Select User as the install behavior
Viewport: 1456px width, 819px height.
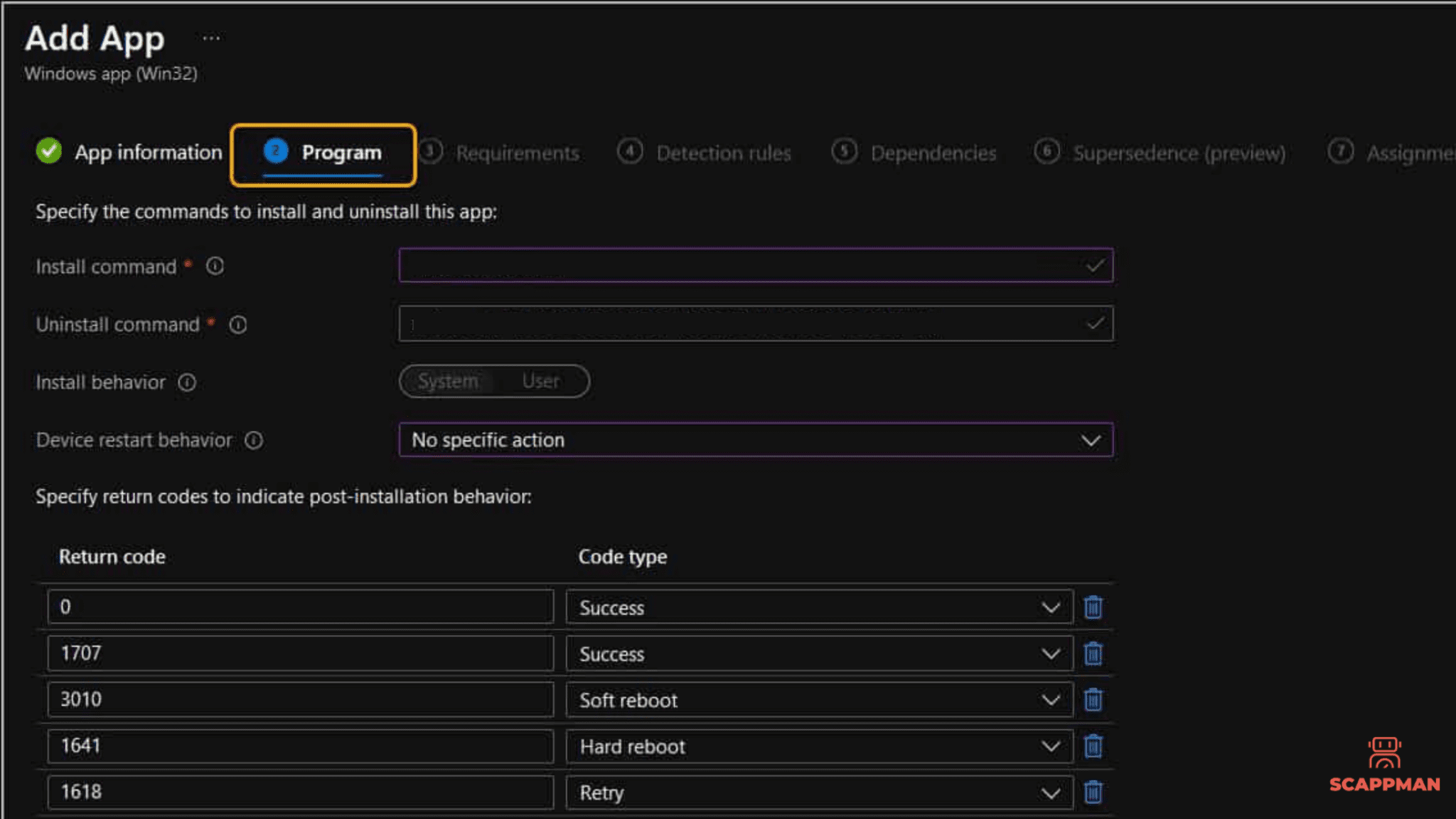(x=540, y=381)
